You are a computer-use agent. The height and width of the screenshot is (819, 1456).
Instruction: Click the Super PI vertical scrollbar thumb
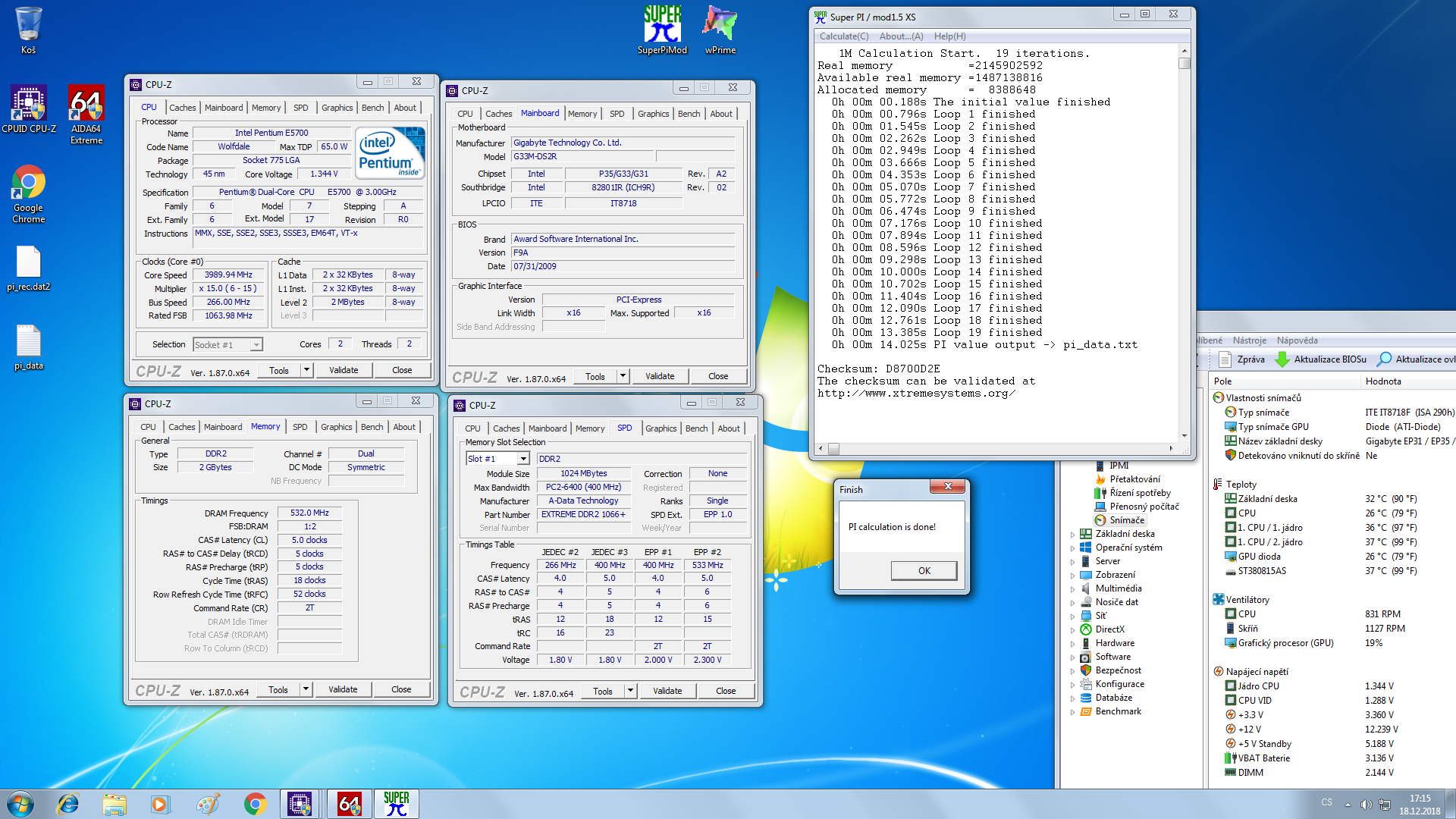point(1185,63)
